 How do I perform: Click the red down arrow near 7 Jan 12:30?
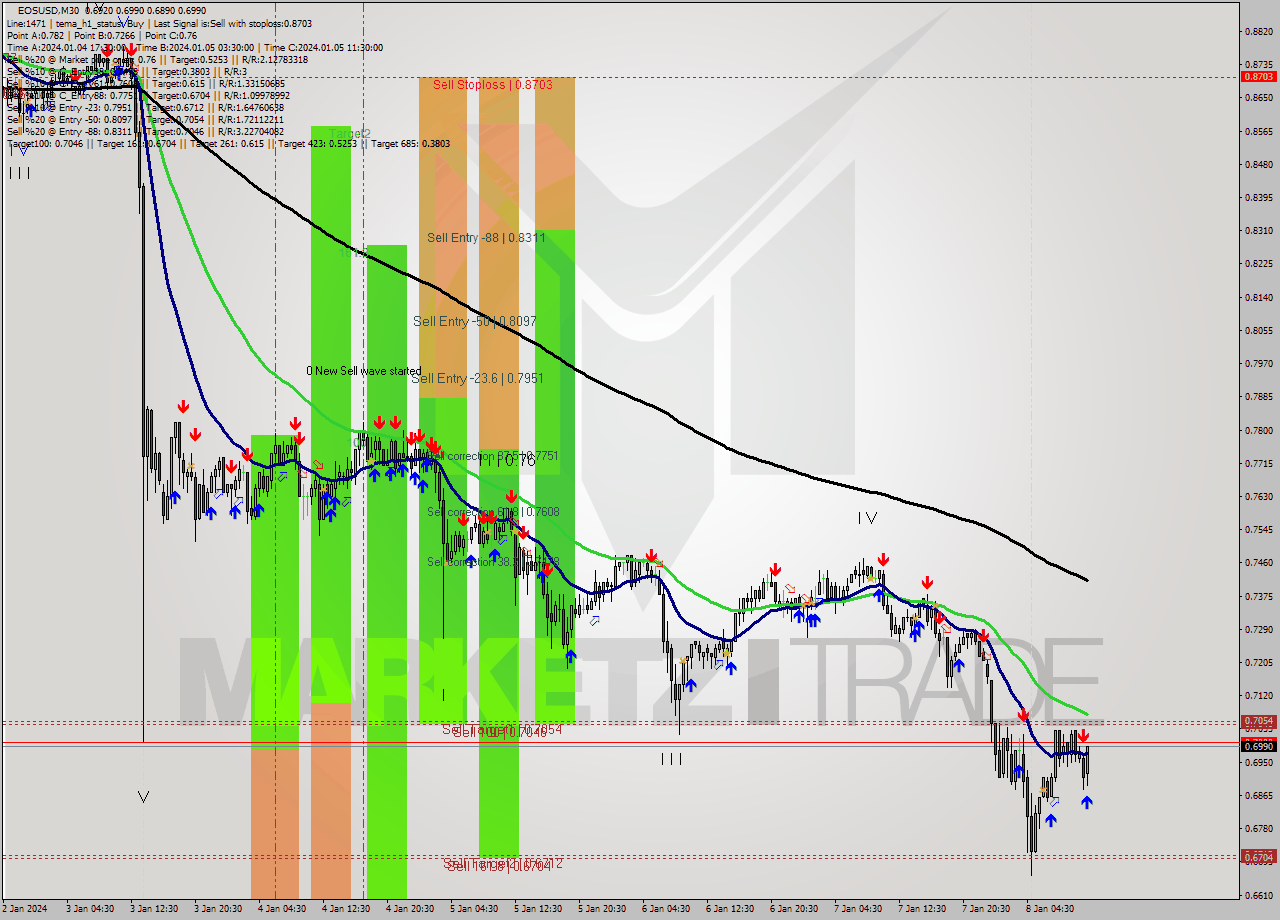927,583
